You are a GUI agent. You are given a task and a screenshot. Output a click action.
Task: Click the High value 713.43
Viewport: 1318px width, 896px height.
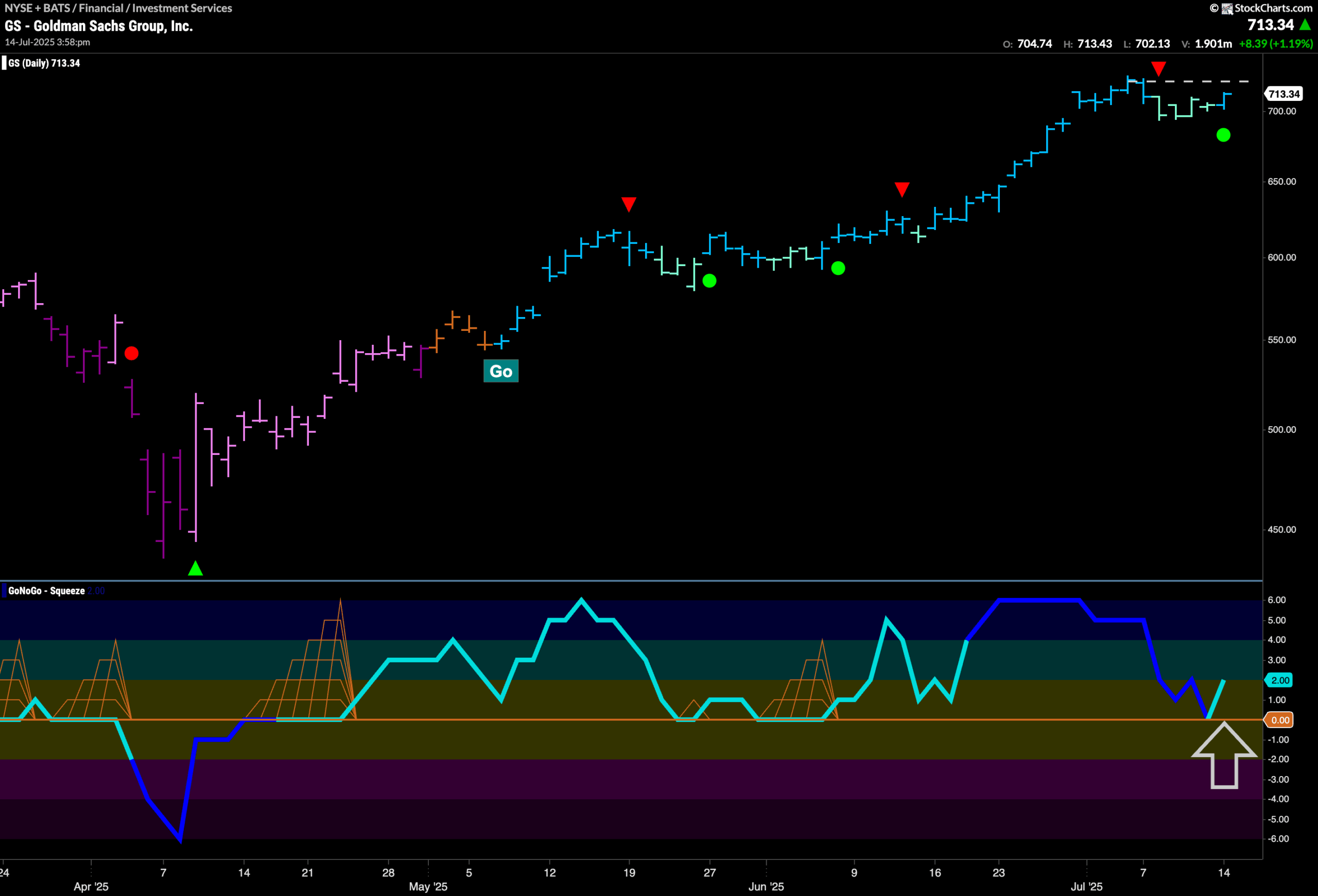tap(1095, 44)
